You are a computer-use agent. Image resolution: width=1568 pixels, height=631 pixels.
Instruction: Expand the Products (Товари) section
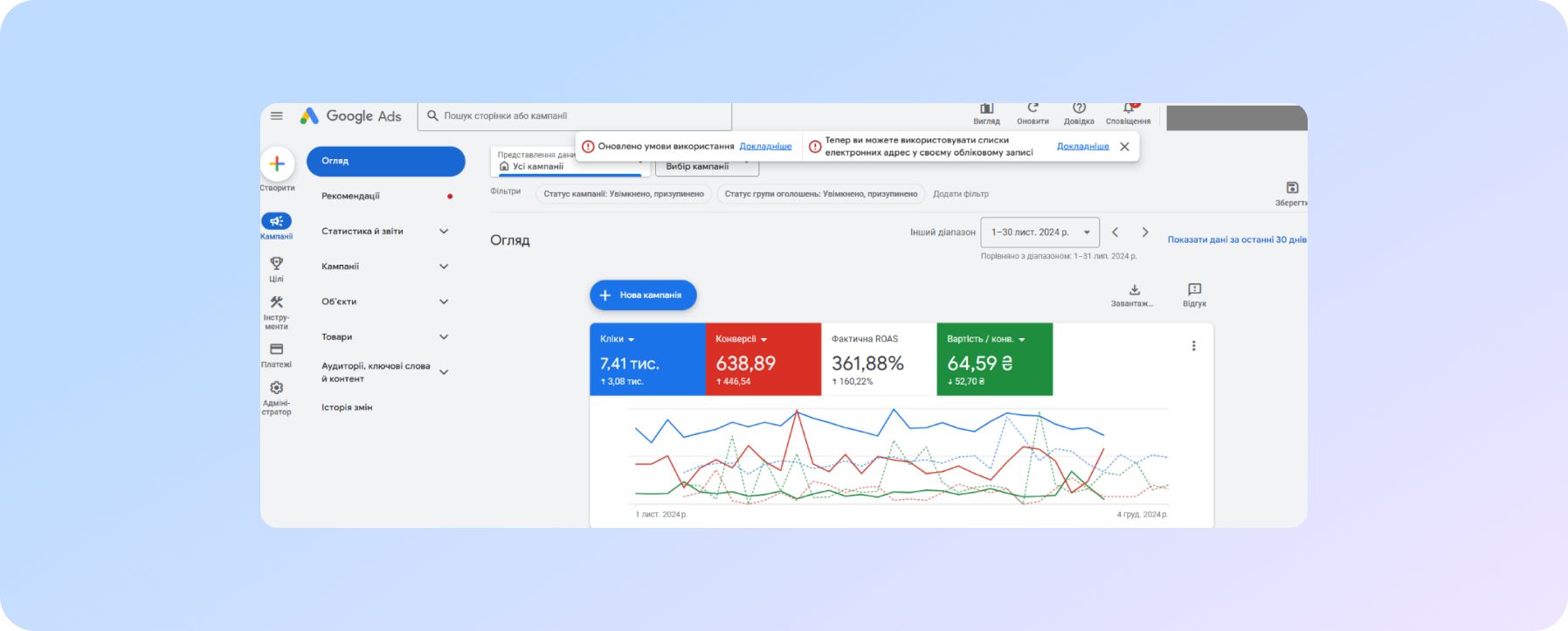point(444,337)
